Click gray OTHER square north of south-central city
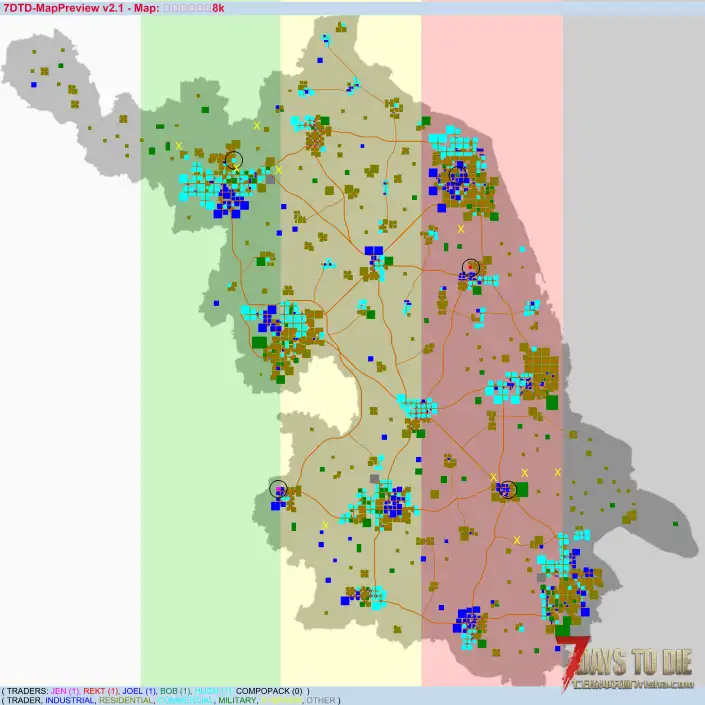This screenshot has height=705, width=705. [375, 478]
